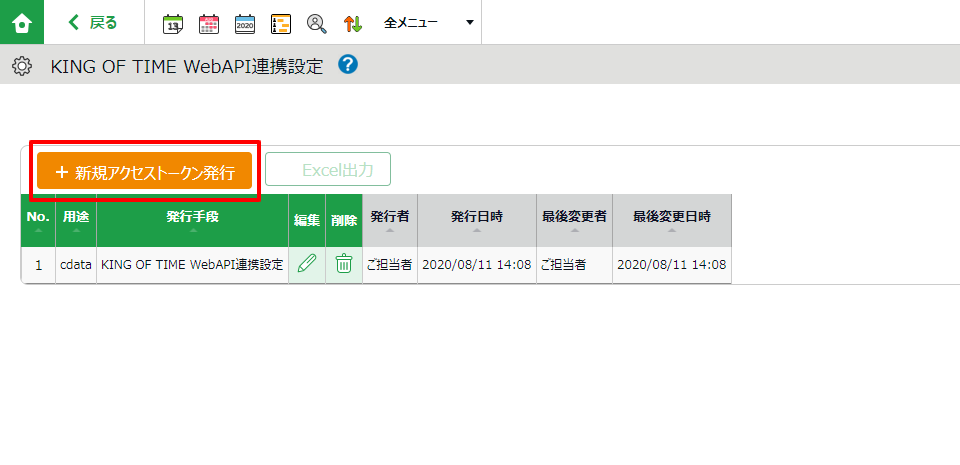
Task: Select the ご担当者 cell under 発行者
Action: pyautogui.click(x=390, y=265)
